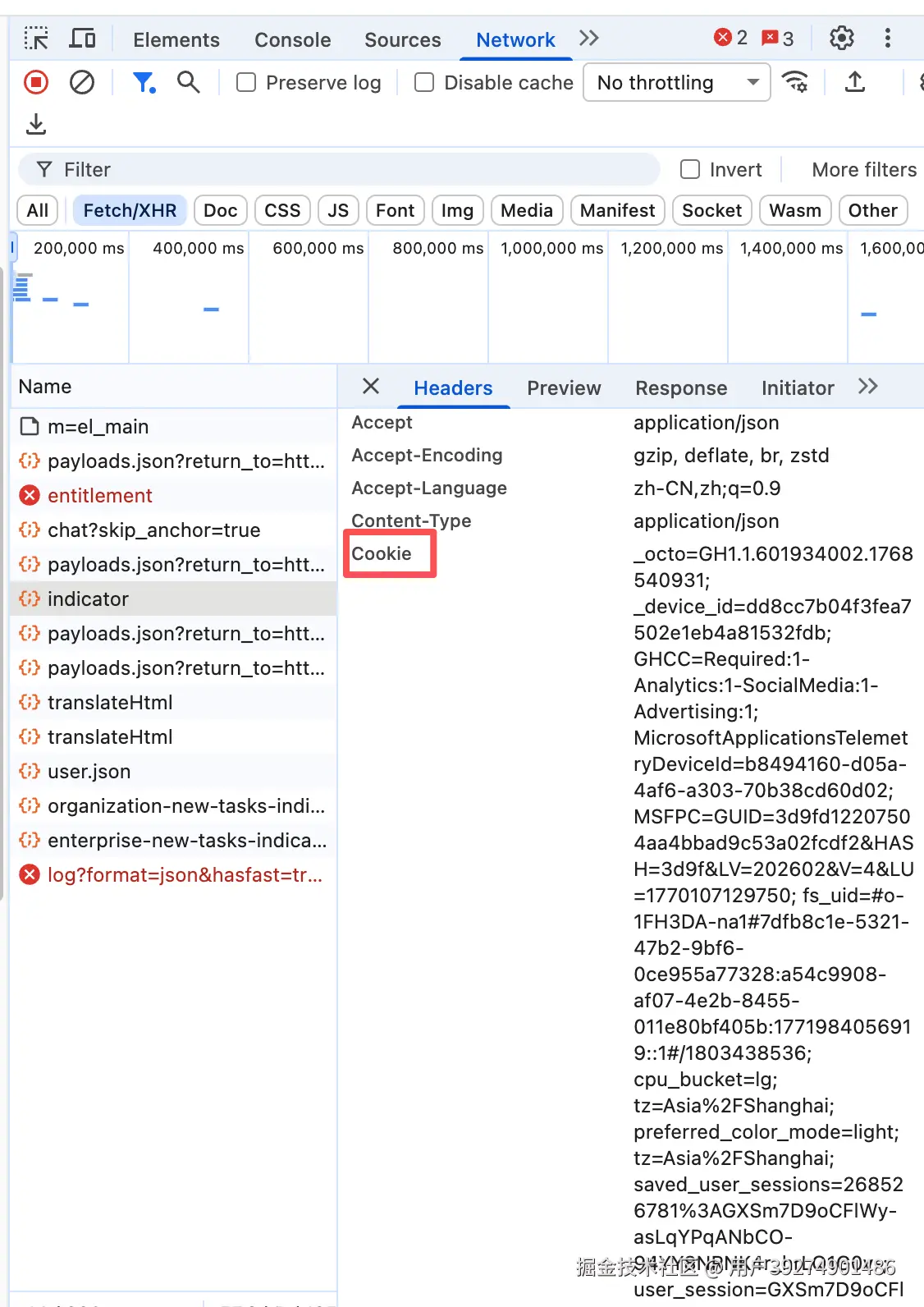Open the network conditions Wi-Fi icon
Viewport: 924px width, 1307px height.
[x=794, y=82]
